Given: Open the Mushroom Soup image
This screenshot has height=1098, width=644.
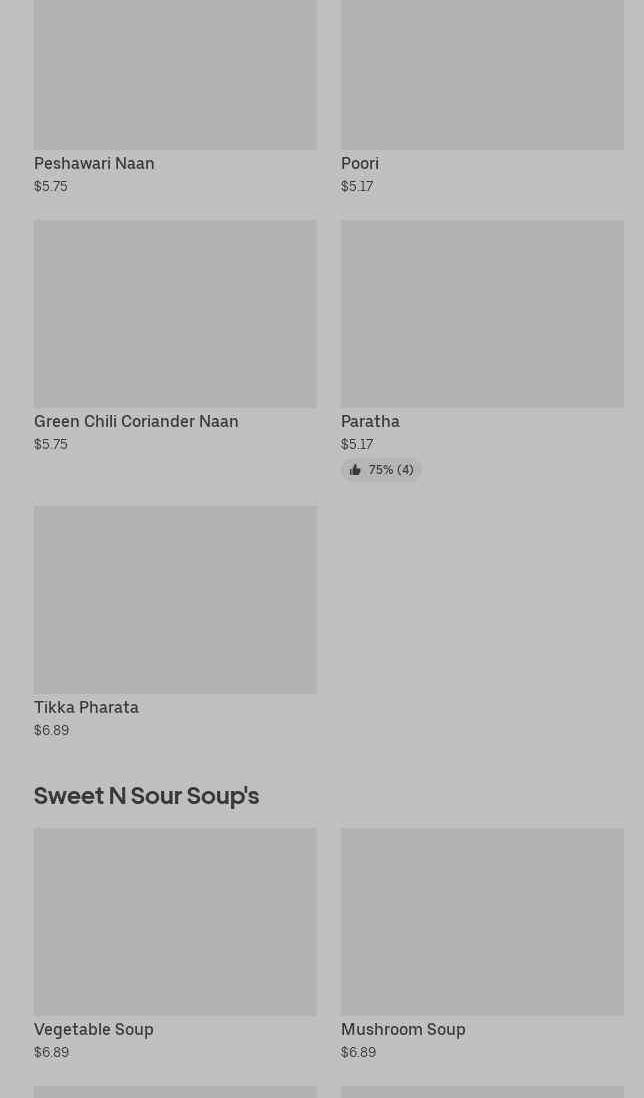Looking at the screenshot, I should (482, 921).
